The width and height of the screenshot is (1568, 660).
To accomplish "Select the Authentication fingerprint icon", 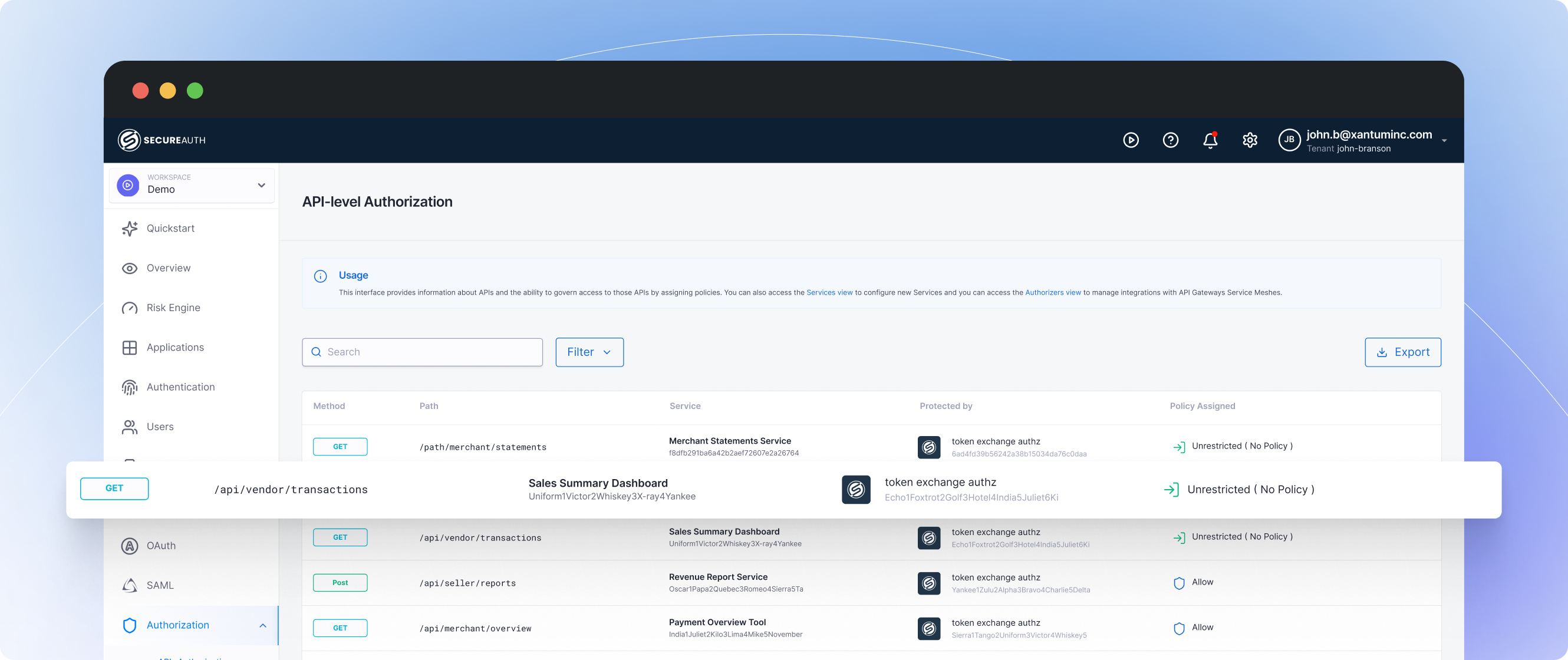I will pyautogui.click(x=130, y=387).
